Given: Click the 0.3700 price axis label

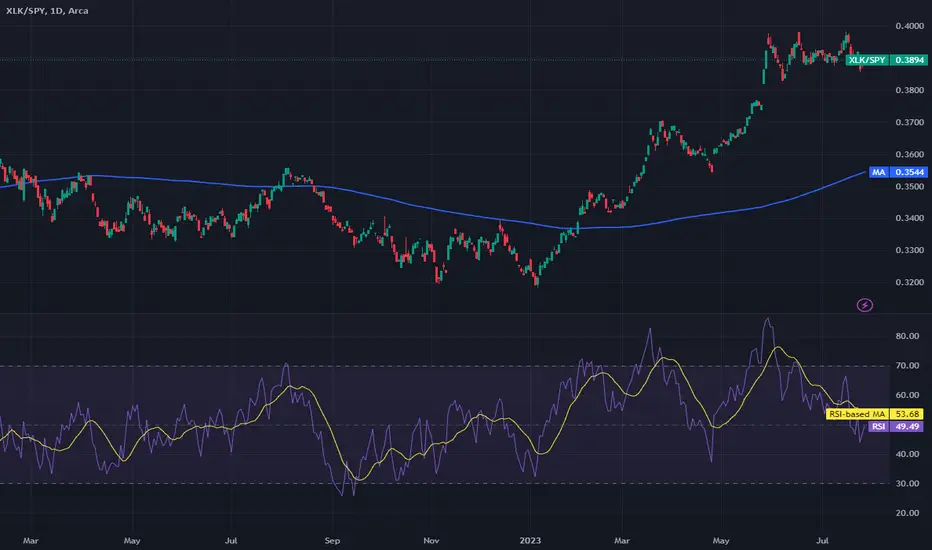Looking at the screenshot, I should (x=909, y=122).
